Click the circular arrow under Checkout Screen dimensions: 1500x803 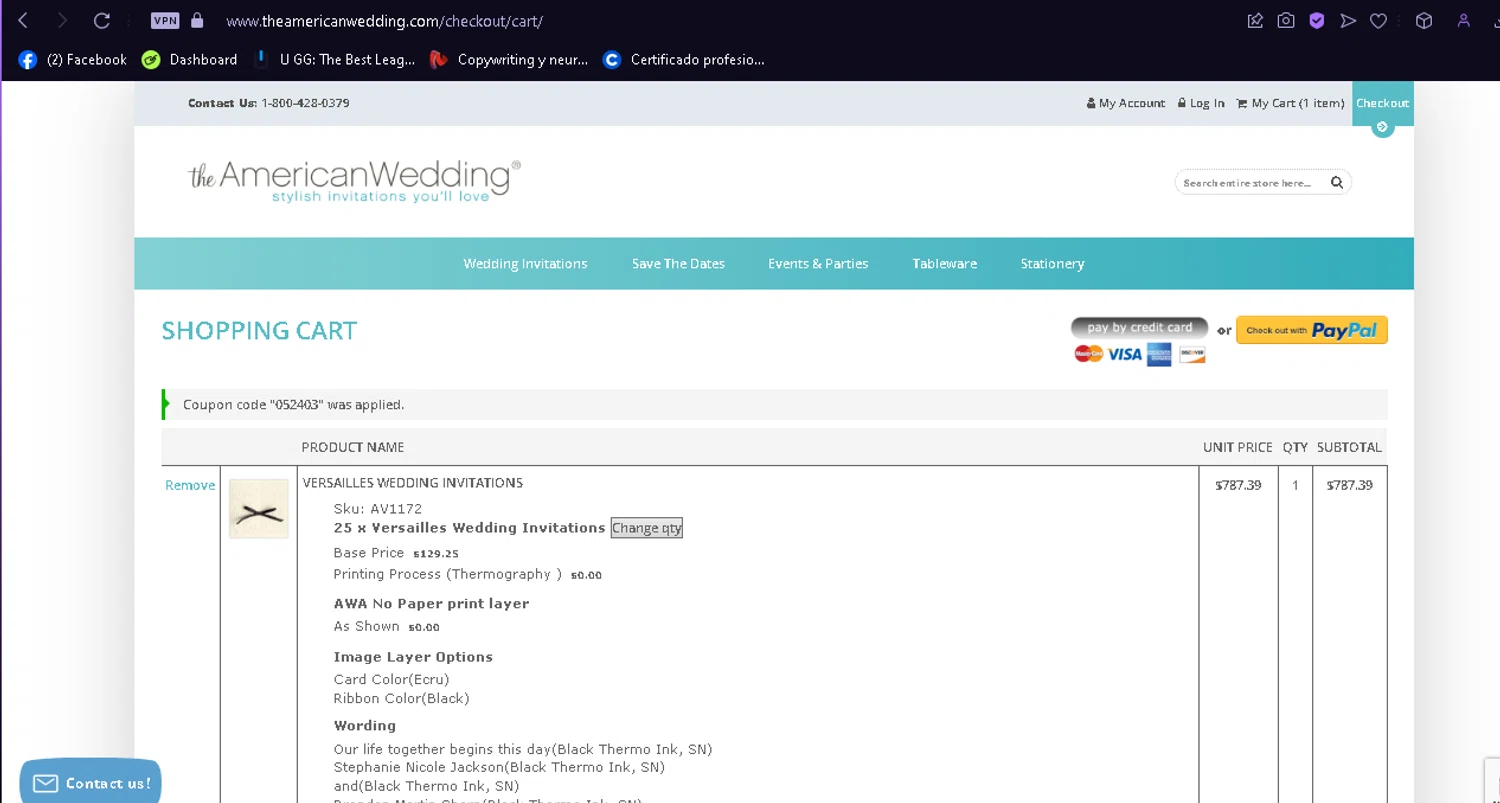coord(1383,127)
